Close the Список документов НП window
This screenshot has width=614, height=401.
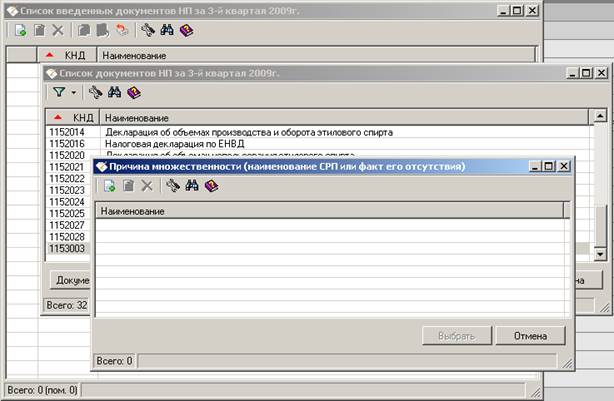[x=601, y=73]
